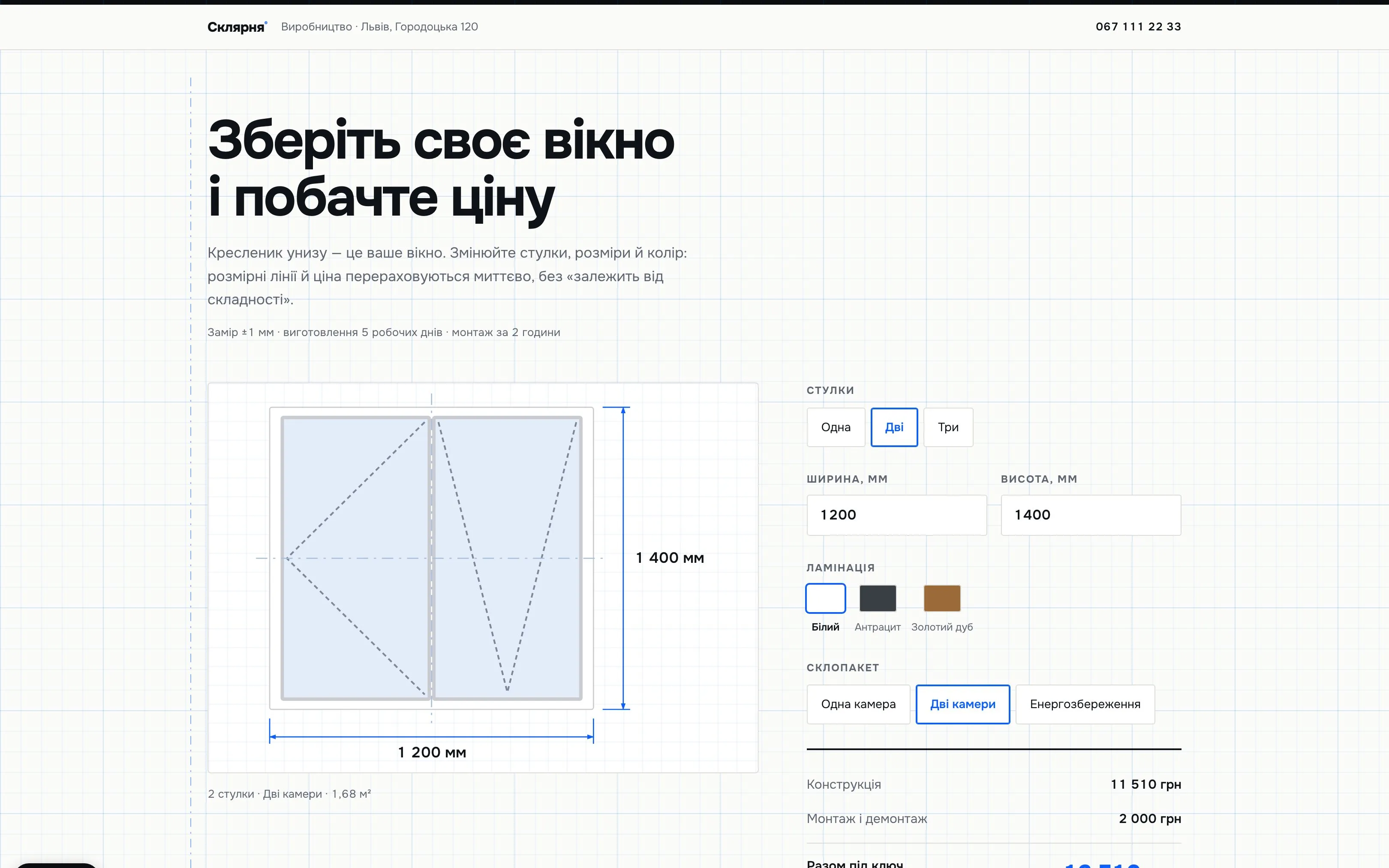Screen dimensions: 1389x868
Task: Click the Монтаж і демонтаж price 2 000 грн
Action: [x=1150, y=819]
